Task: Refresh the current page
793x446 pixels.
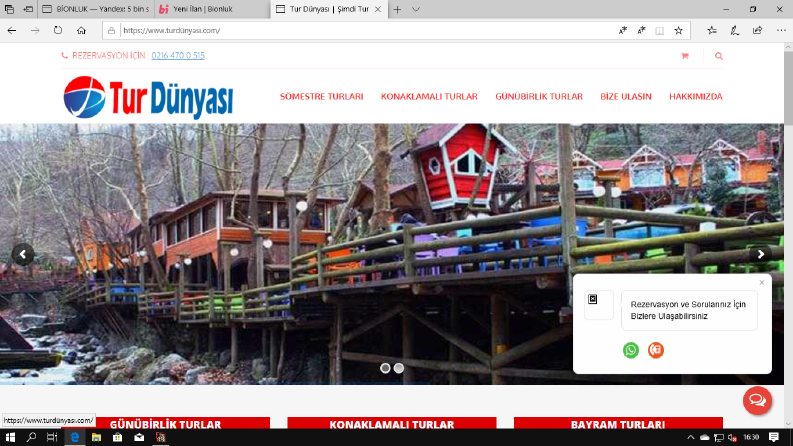Action: [x=58, y=30]
